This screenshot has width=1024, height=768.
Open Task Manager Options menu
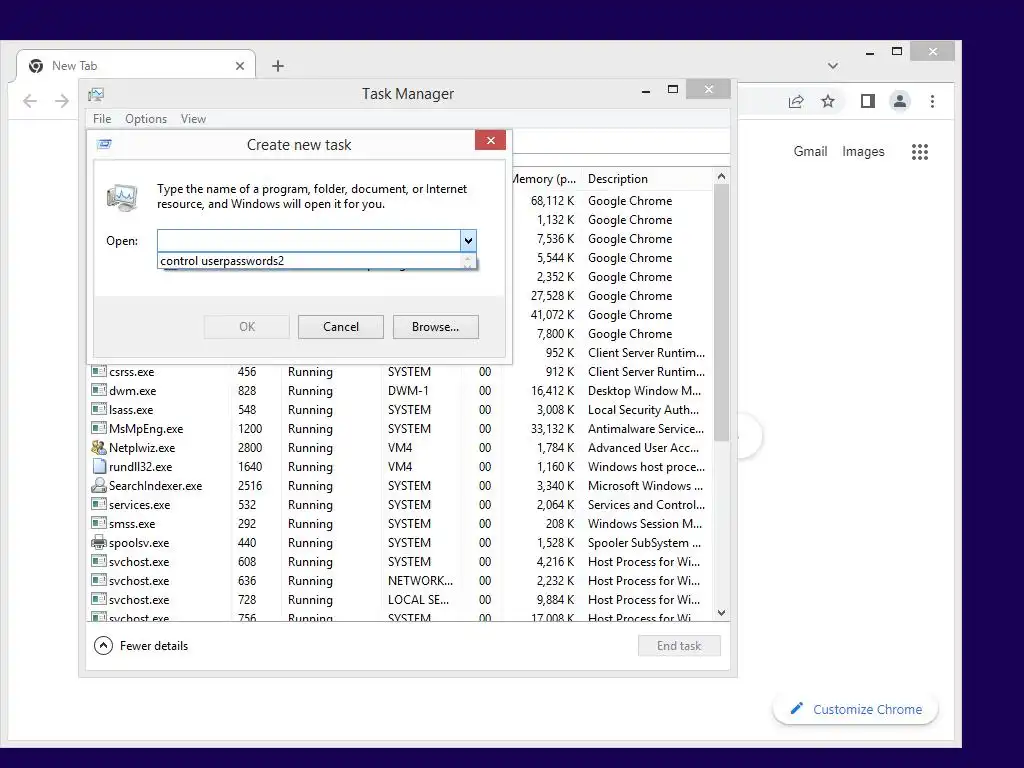(146, 119)
